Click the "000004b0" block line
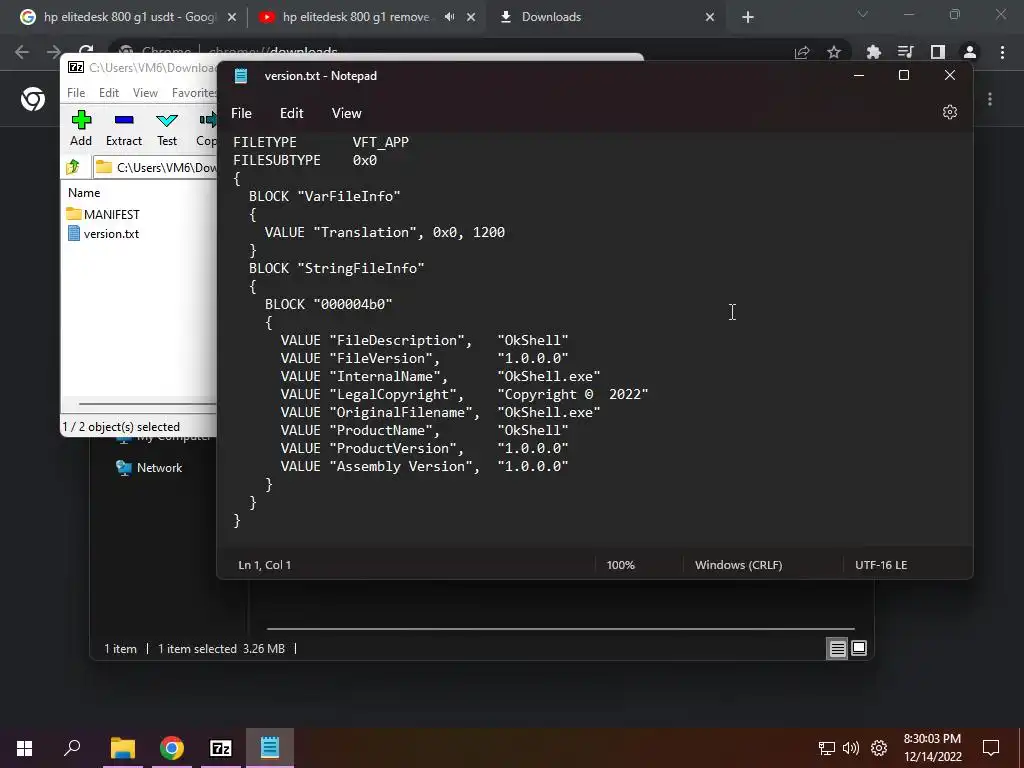Image resolution: width=1024 pixels, height=768 pixels. (x=328, y=304)
